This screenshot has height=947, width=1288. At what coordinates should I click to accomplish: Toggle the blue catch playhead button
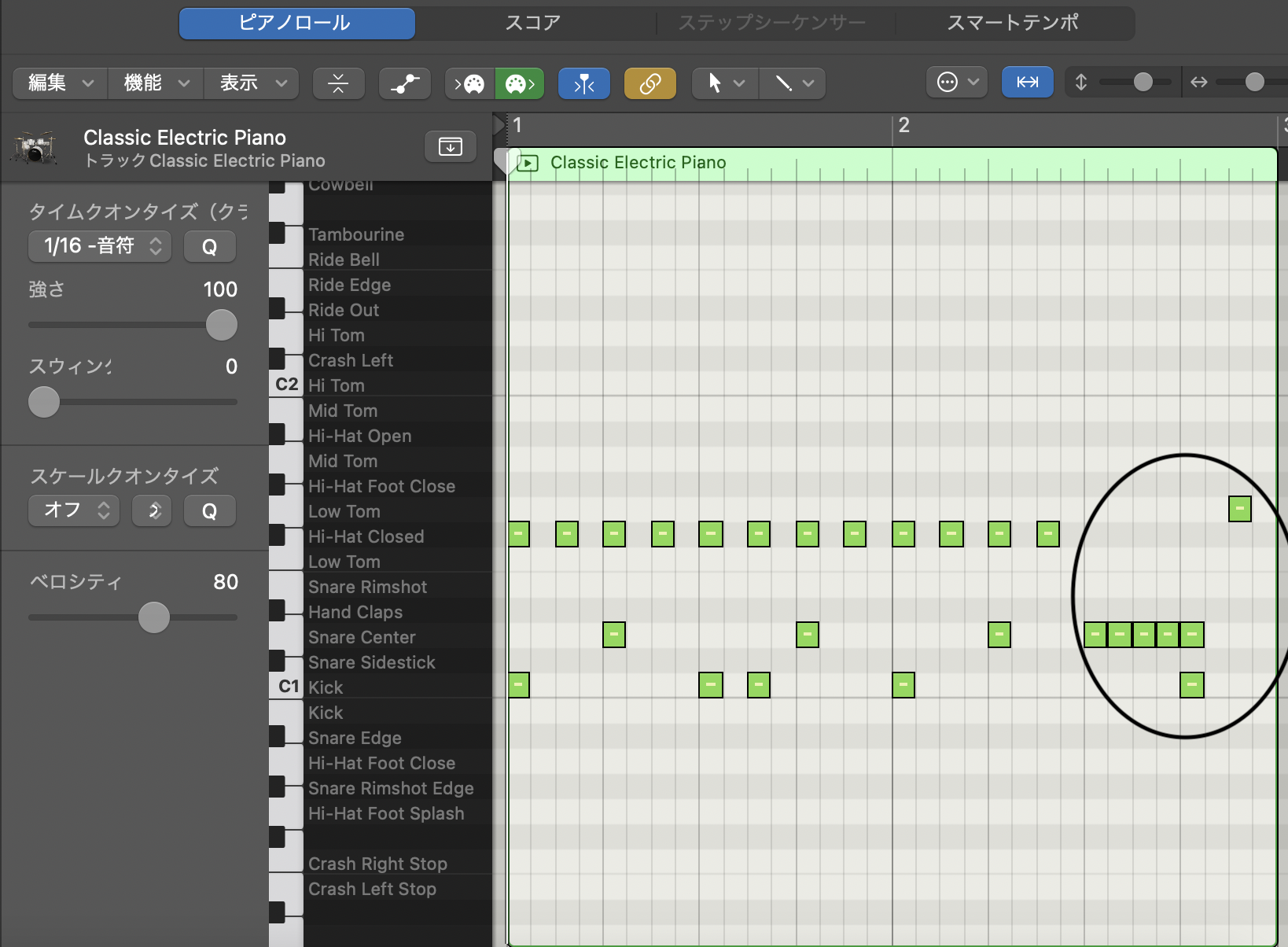pos(584,83)
